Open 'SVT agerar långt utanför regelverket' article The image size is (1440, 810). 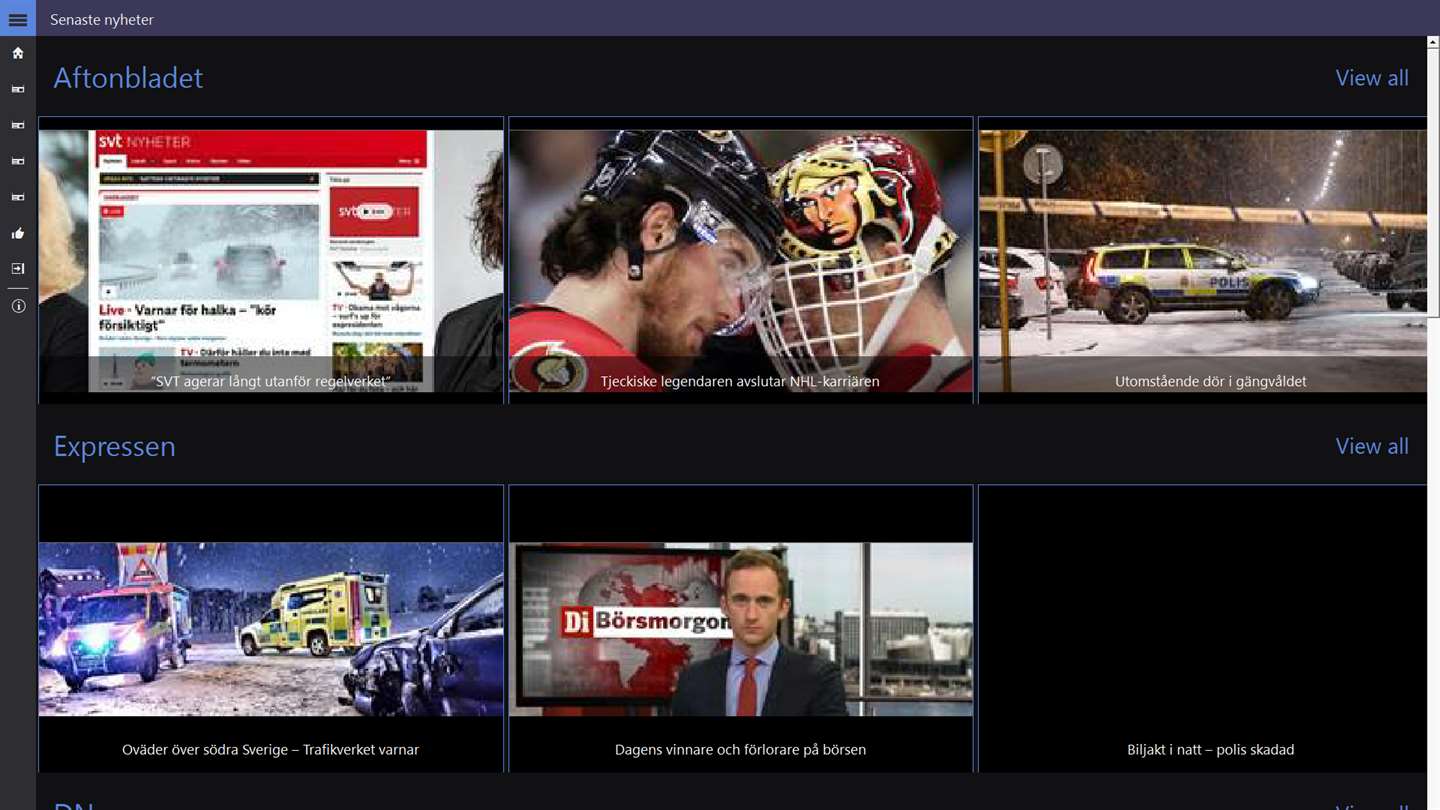(x=271, y=260)
